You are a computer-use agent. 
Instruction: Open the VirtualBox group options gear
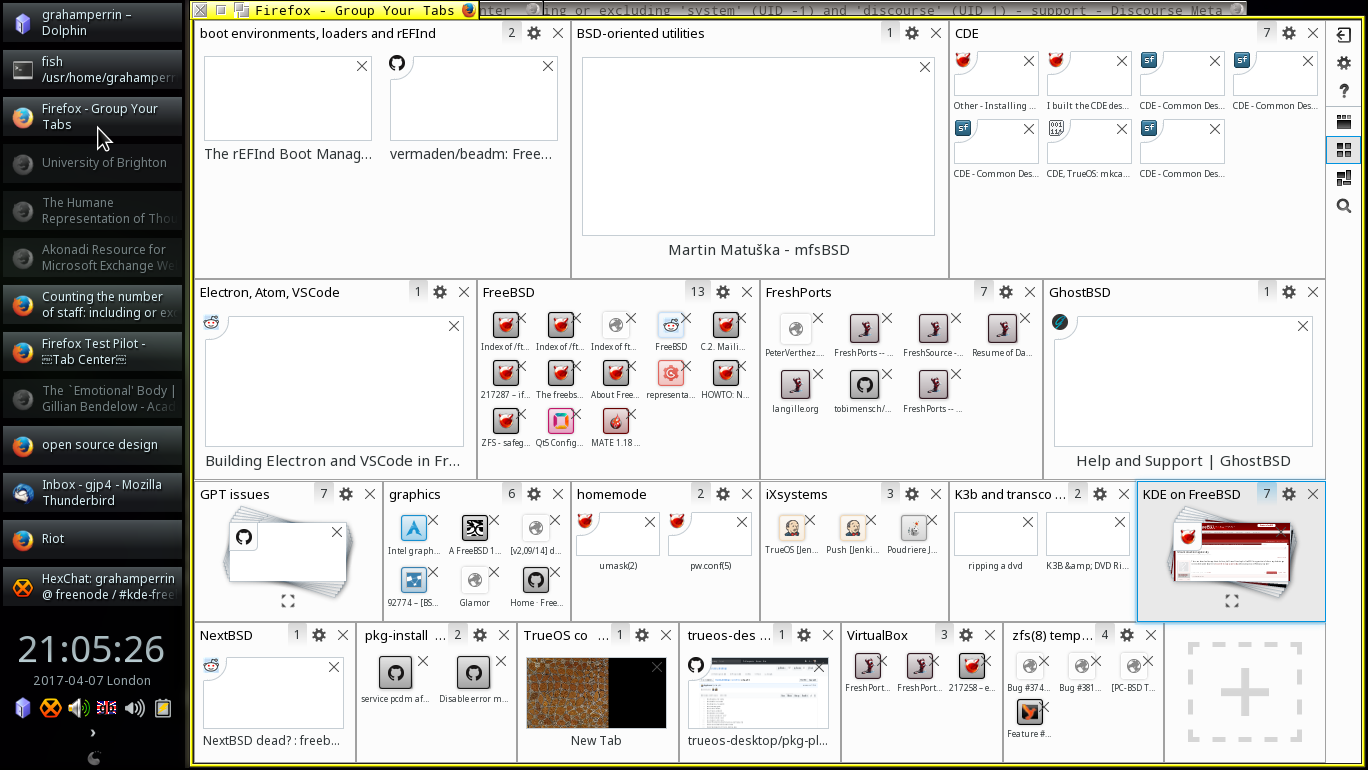click(x=966, y=635)
